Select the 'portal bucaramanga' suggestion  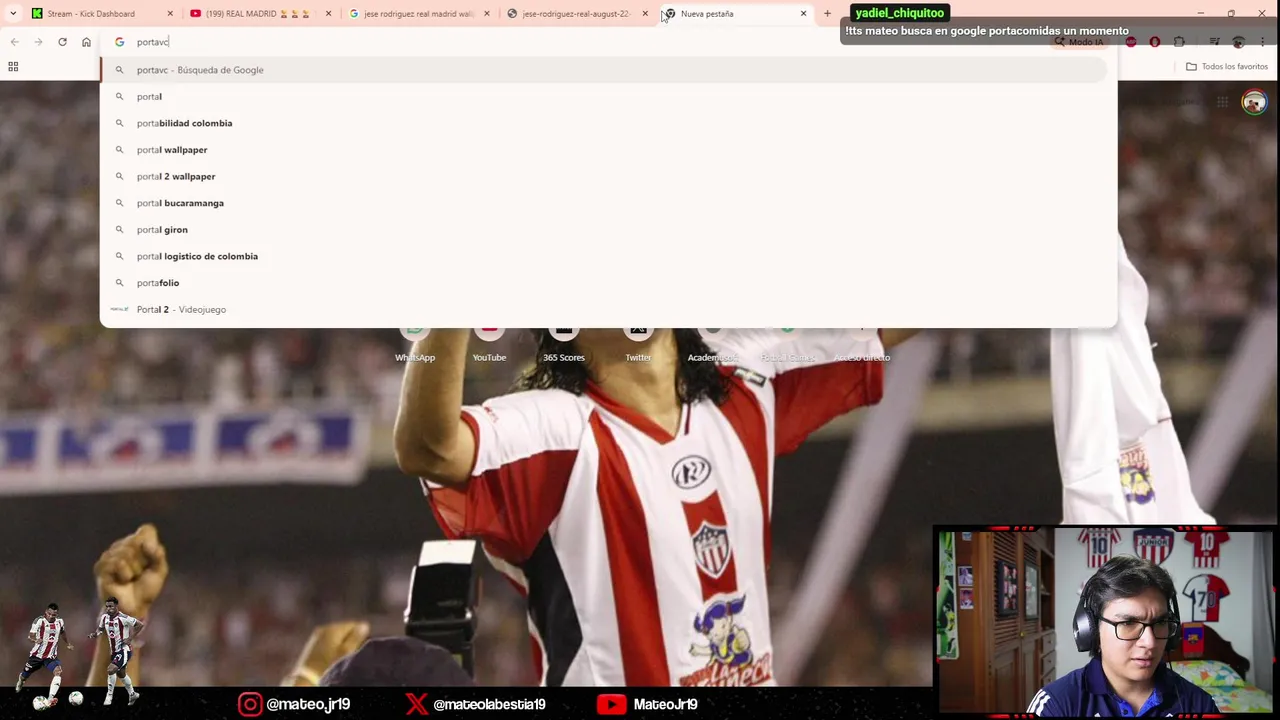(x=608, y=203)
